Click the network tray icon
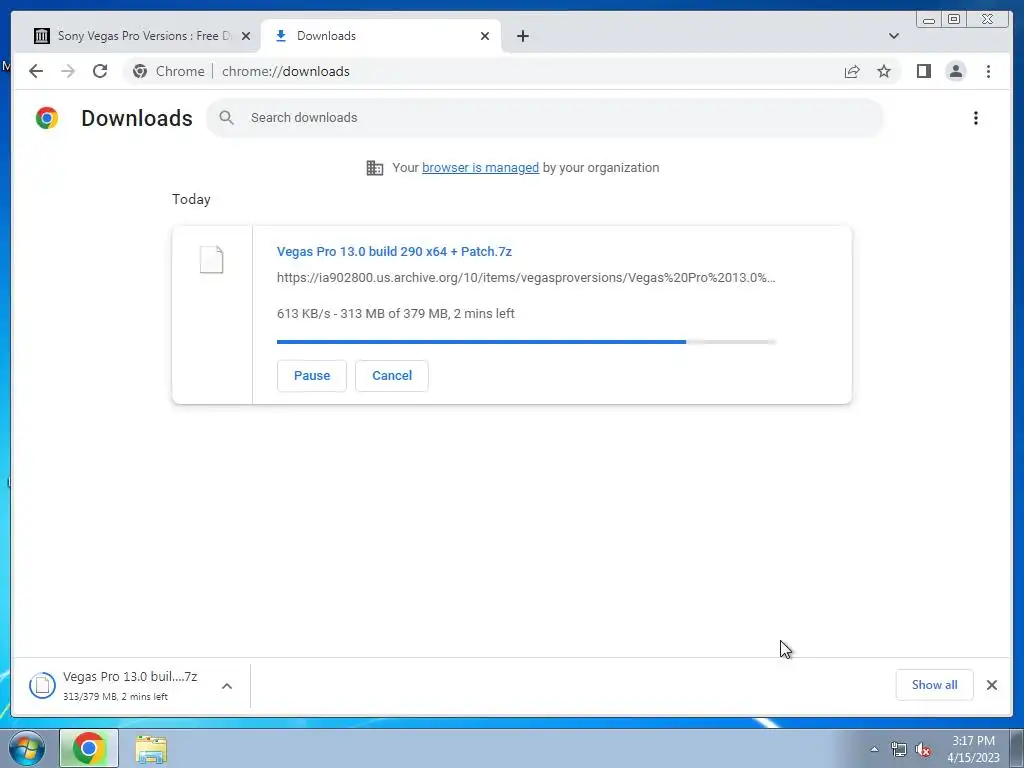This screenshot has height=768, width=1024. coord(899,749)
